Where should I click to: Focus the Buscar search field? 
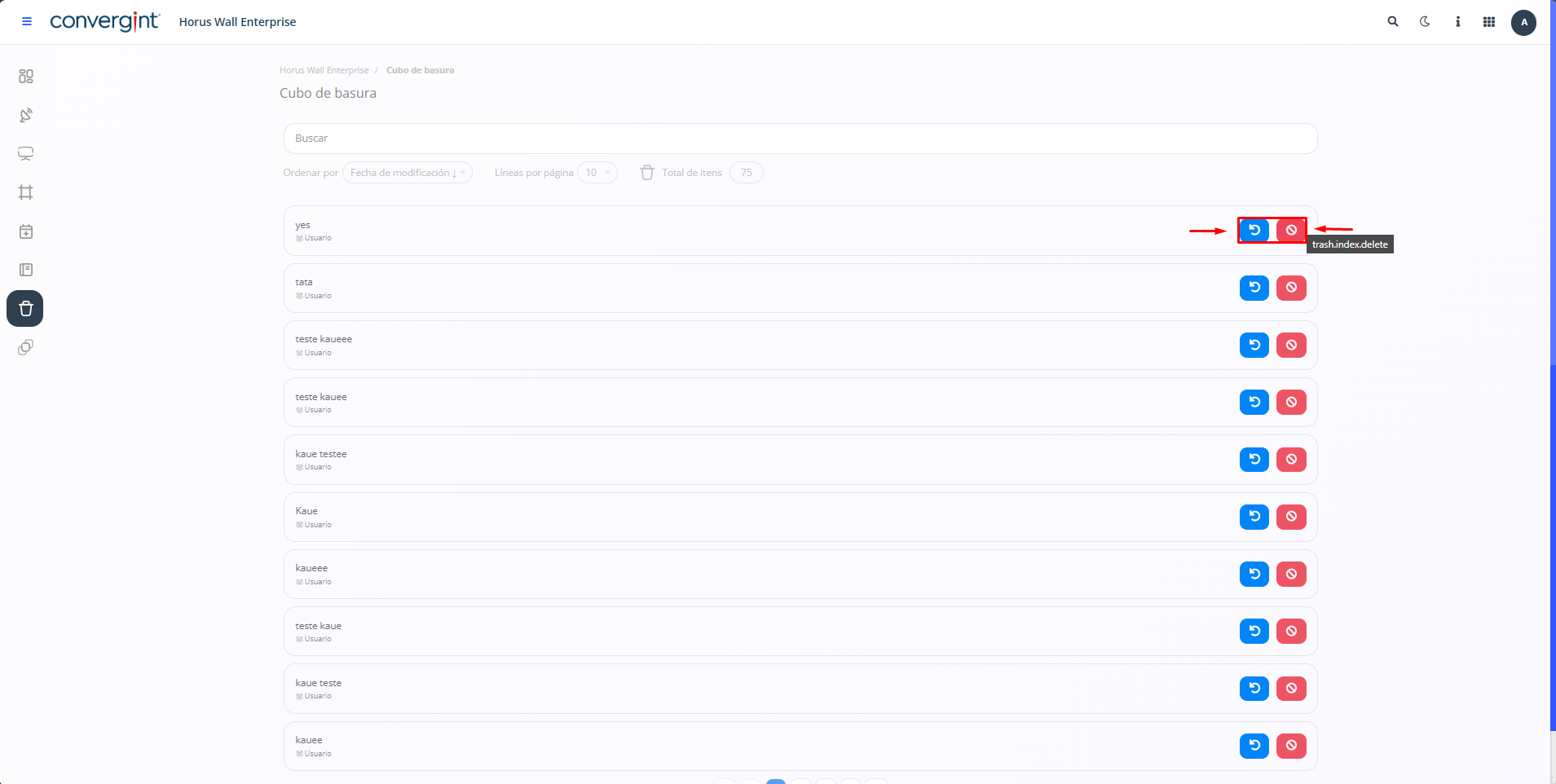(800, 139)
